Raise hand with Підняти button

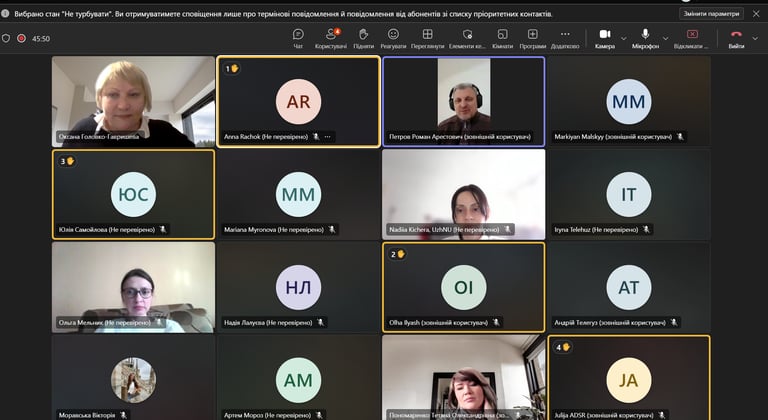click(363, 39)
